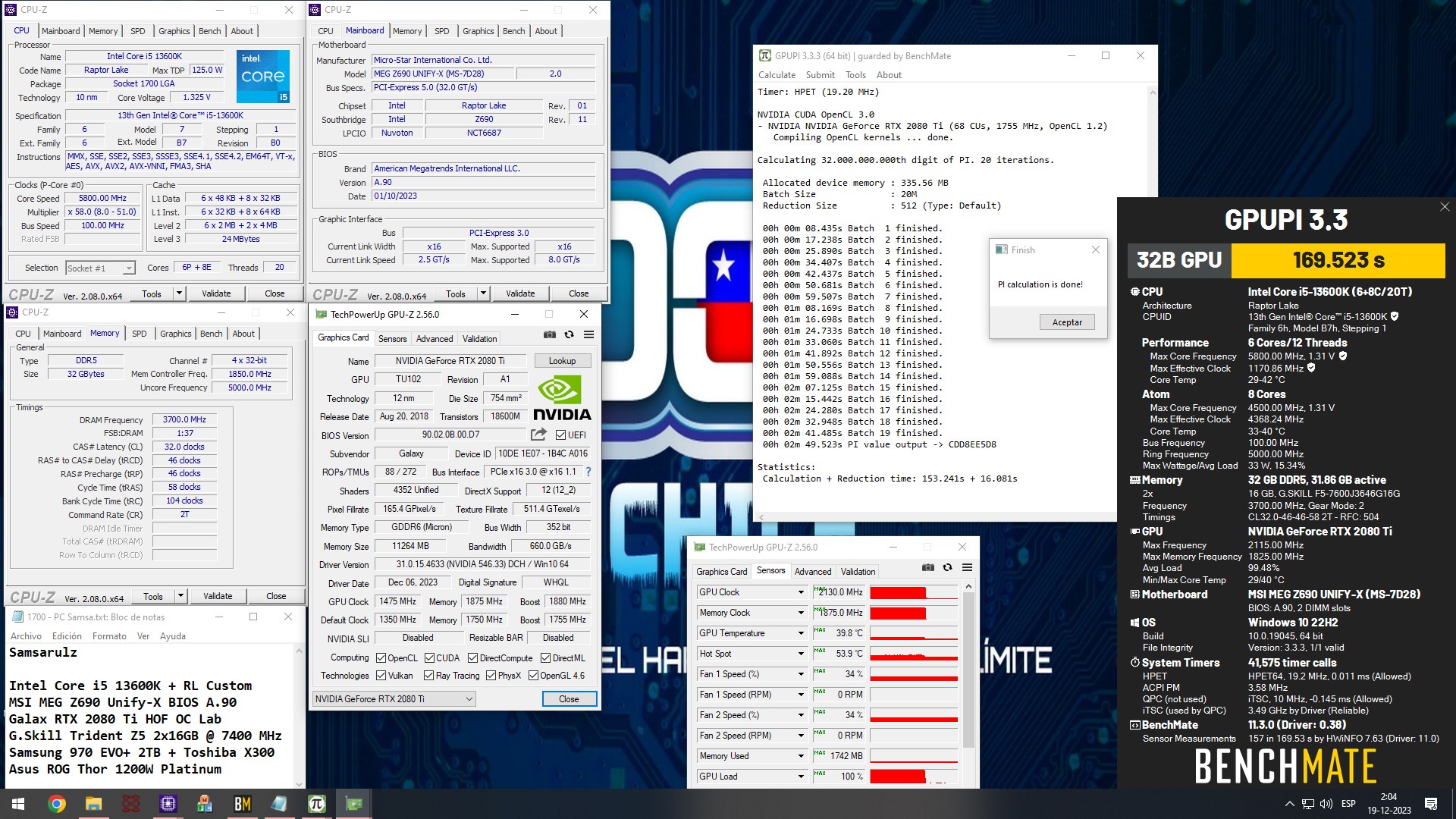Click the share BIOS icon next to BIOS Version
This screenshot has width=1456, height=819.
click(x=538, y=435)
